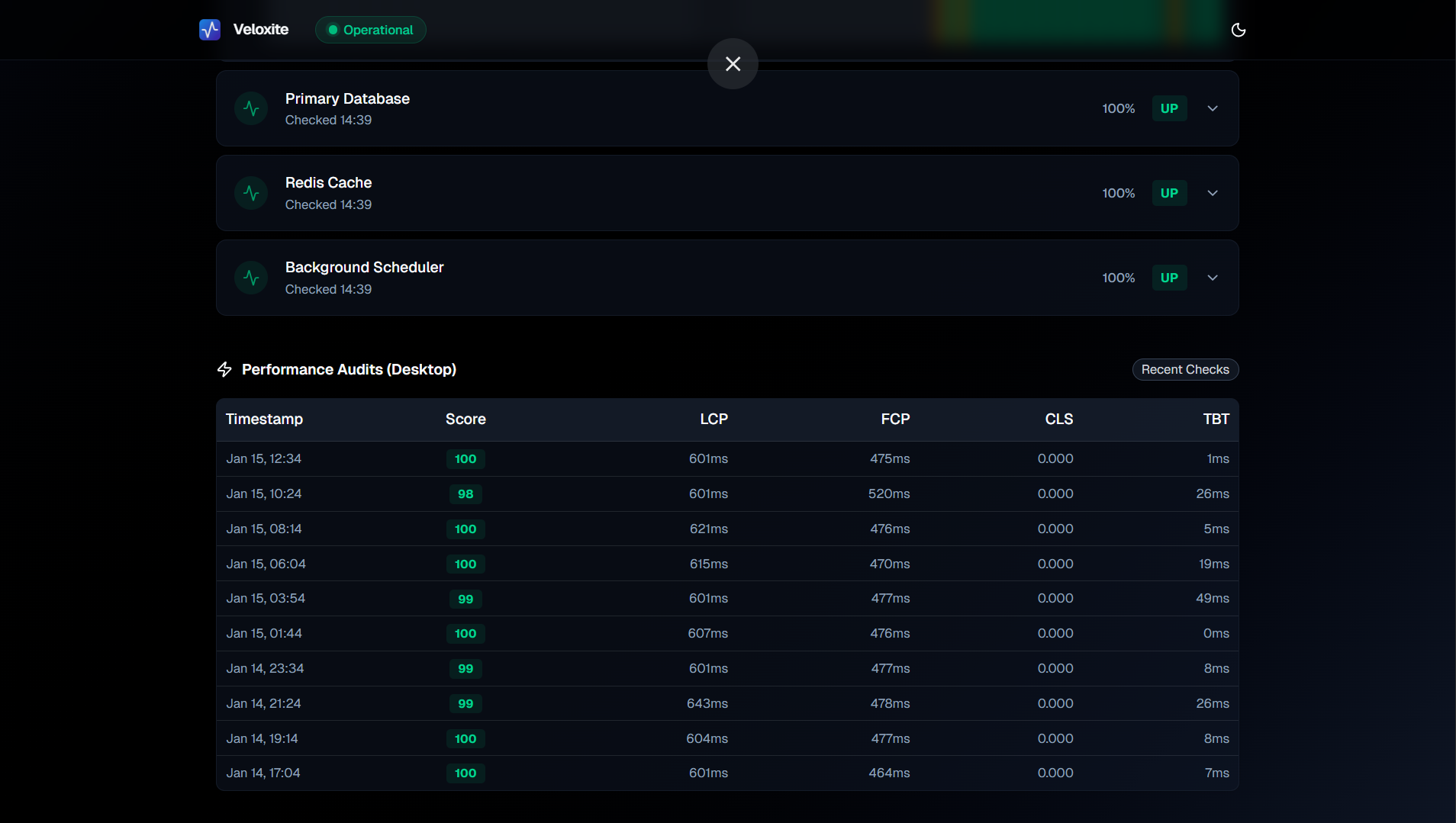Click the Operational status badge
The height and width of the screenshot is (823, 1456).
370,30
